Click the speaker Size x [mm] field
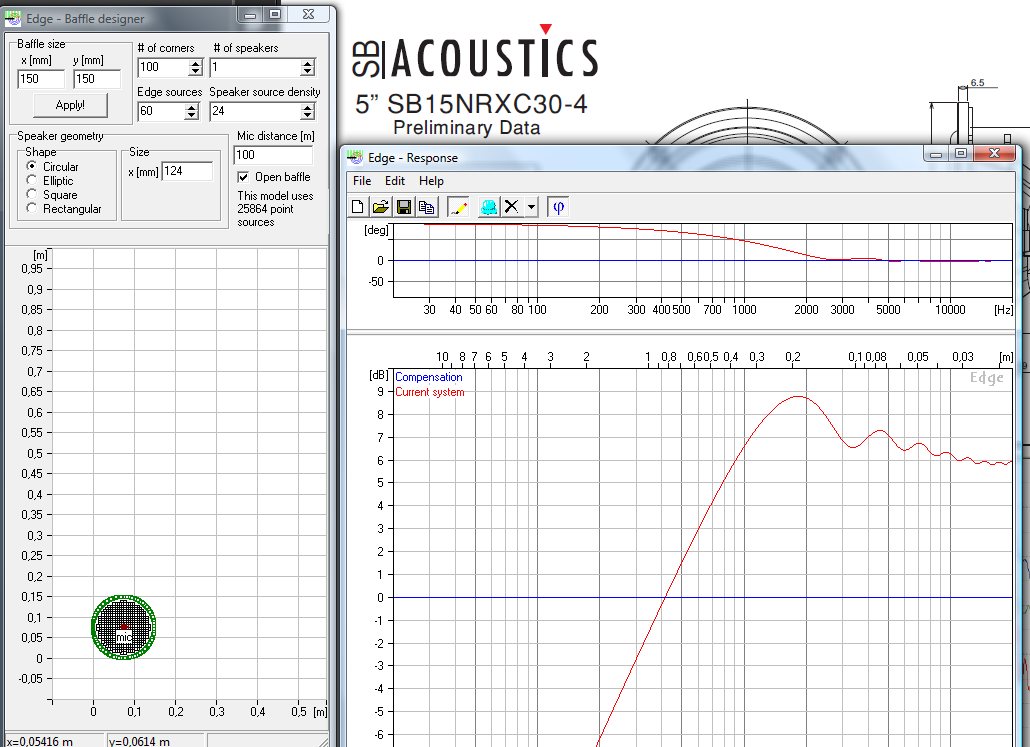The image size is (1030, 747). (187, 171)
